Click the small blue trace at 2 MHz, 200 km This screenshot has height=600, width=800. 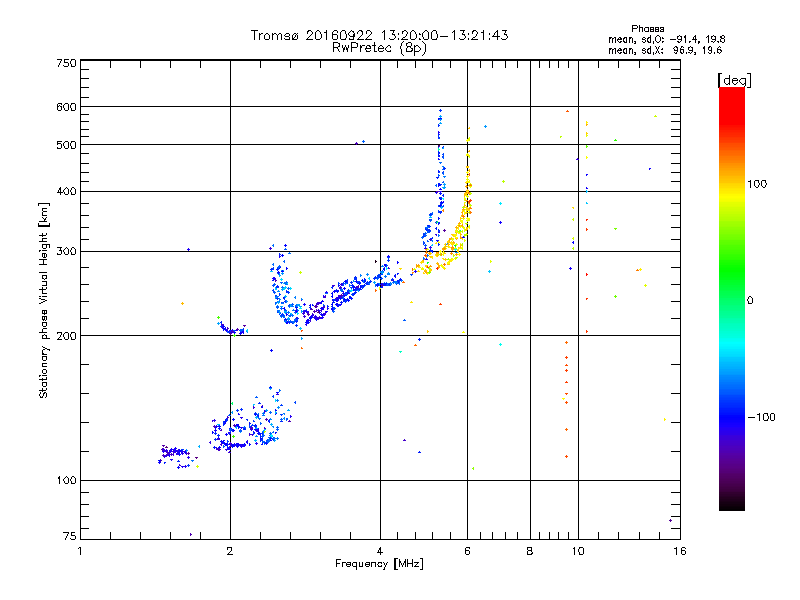232,329
